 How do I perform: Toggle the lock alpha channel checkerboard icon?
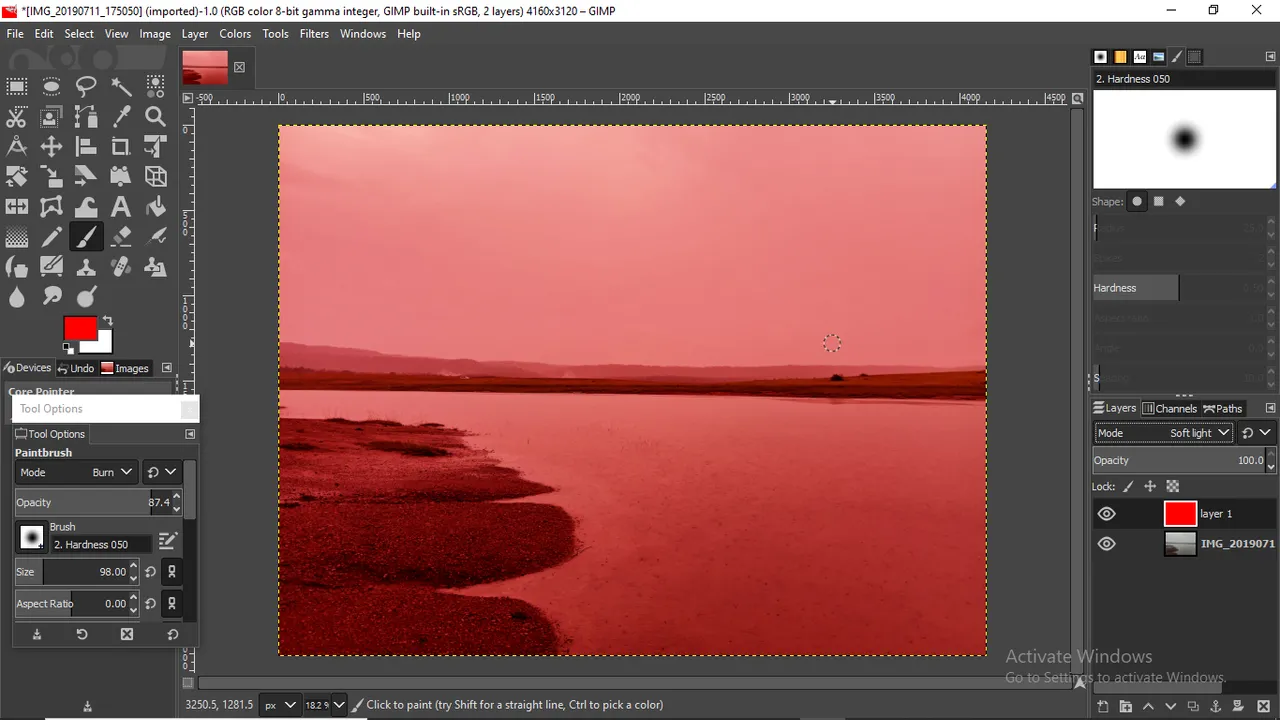pos(1173,487)
